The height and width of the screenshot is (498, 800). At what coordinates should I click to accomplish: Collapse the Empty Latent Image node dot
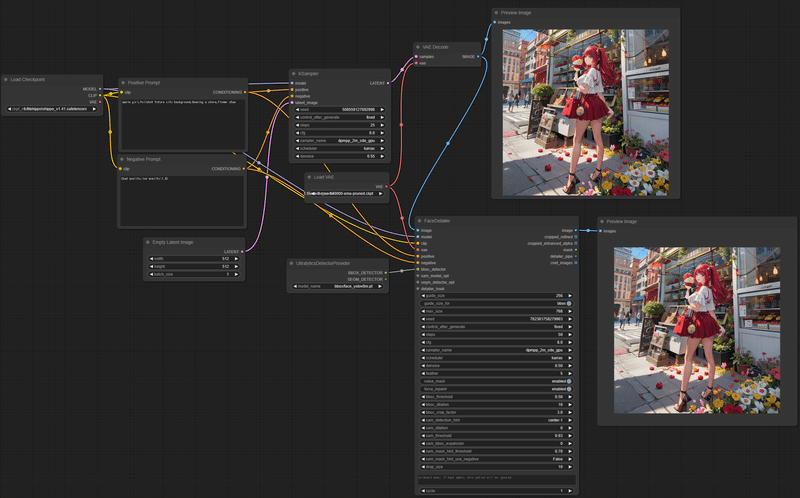click(x=148, y=242)
